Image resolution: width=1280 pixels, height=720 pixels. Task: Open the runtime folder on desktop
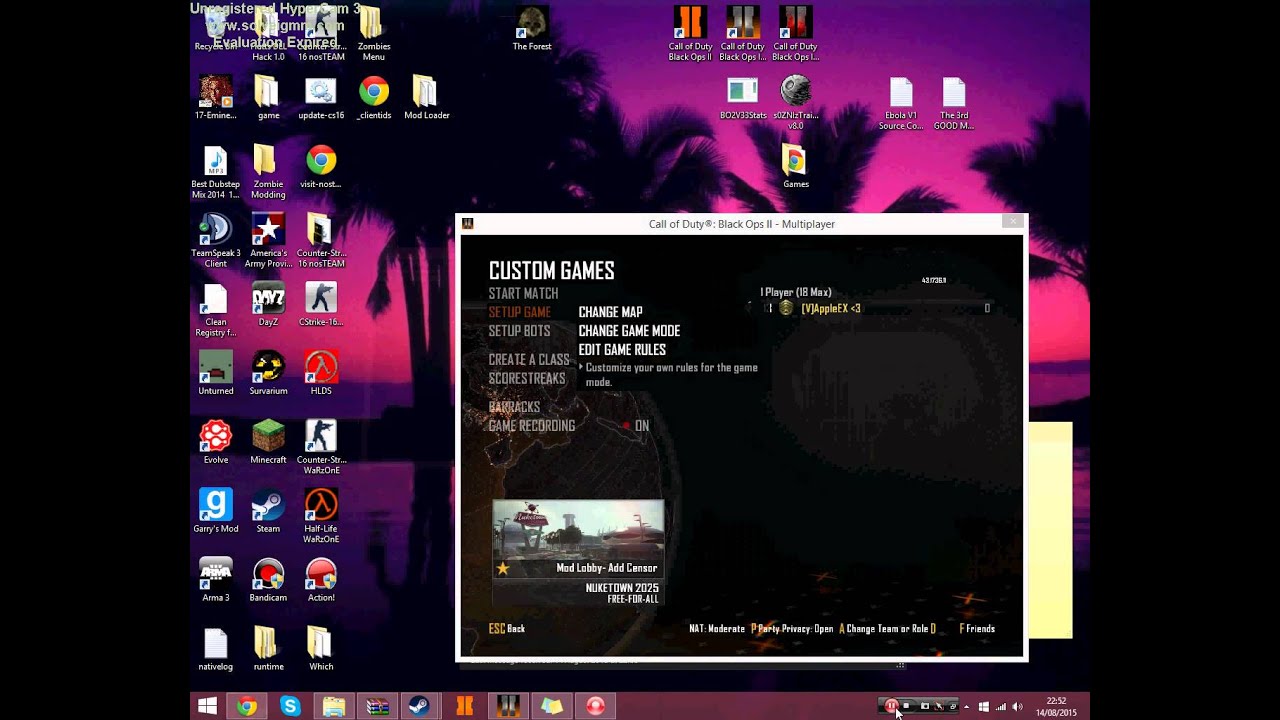click(268, 649)
